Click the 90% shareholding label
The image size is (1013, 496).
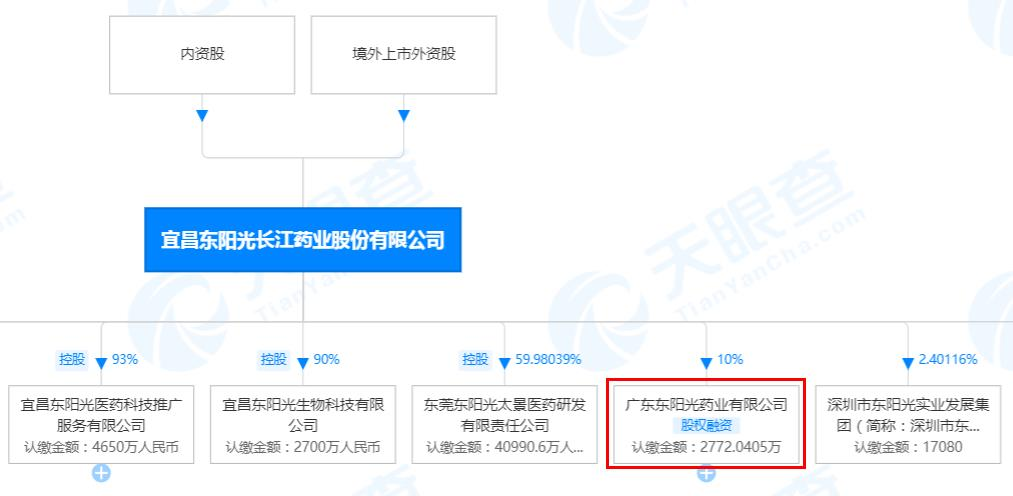point(327,360)
